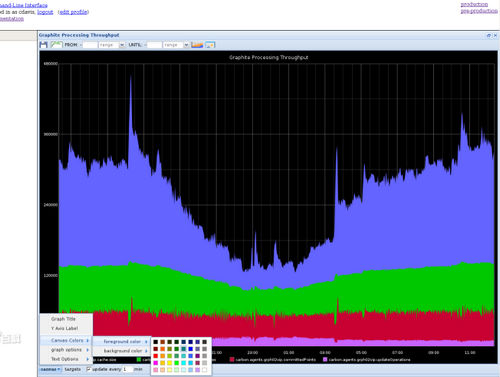Open the pre-production link at top right

479,11
